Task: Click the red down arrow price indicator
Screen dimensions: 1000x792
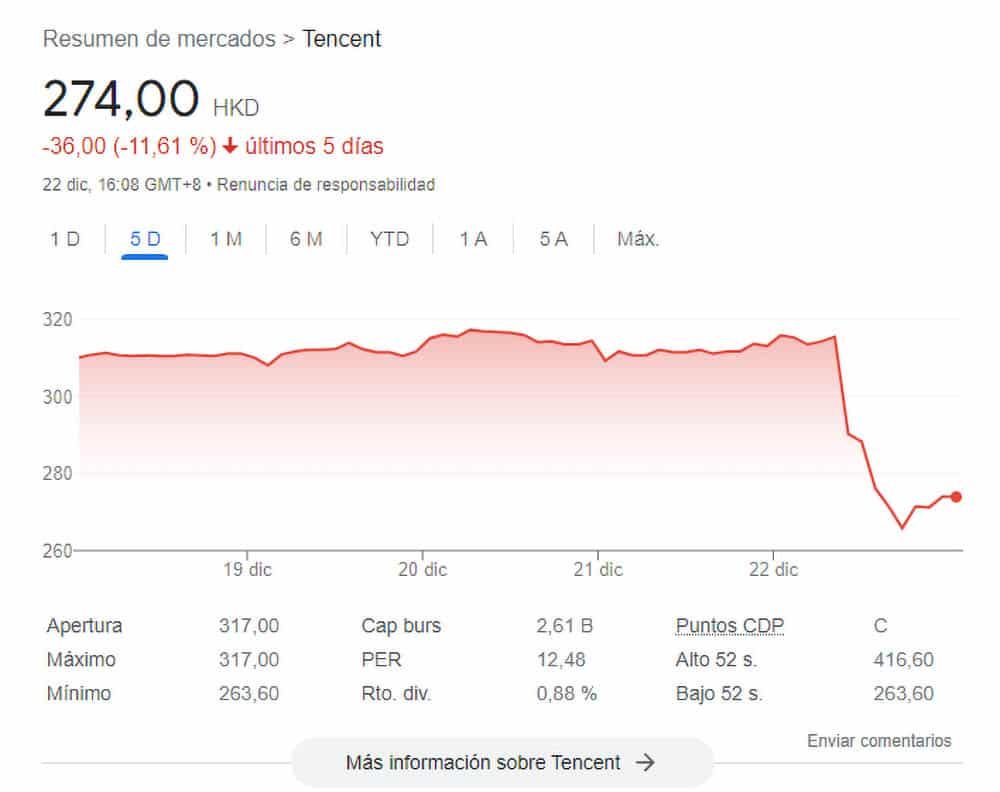Action: (230, 146)
